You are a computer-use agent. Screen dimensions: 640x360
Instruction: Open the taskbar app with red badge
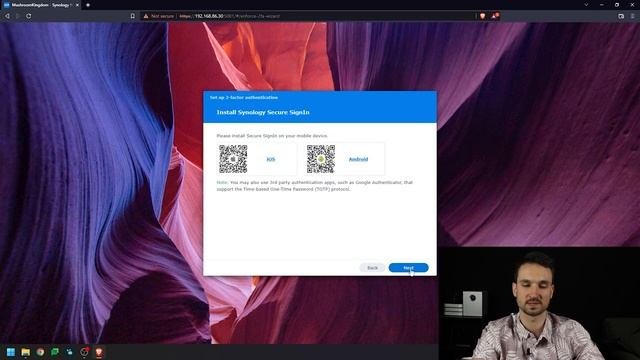pos(84,352)
